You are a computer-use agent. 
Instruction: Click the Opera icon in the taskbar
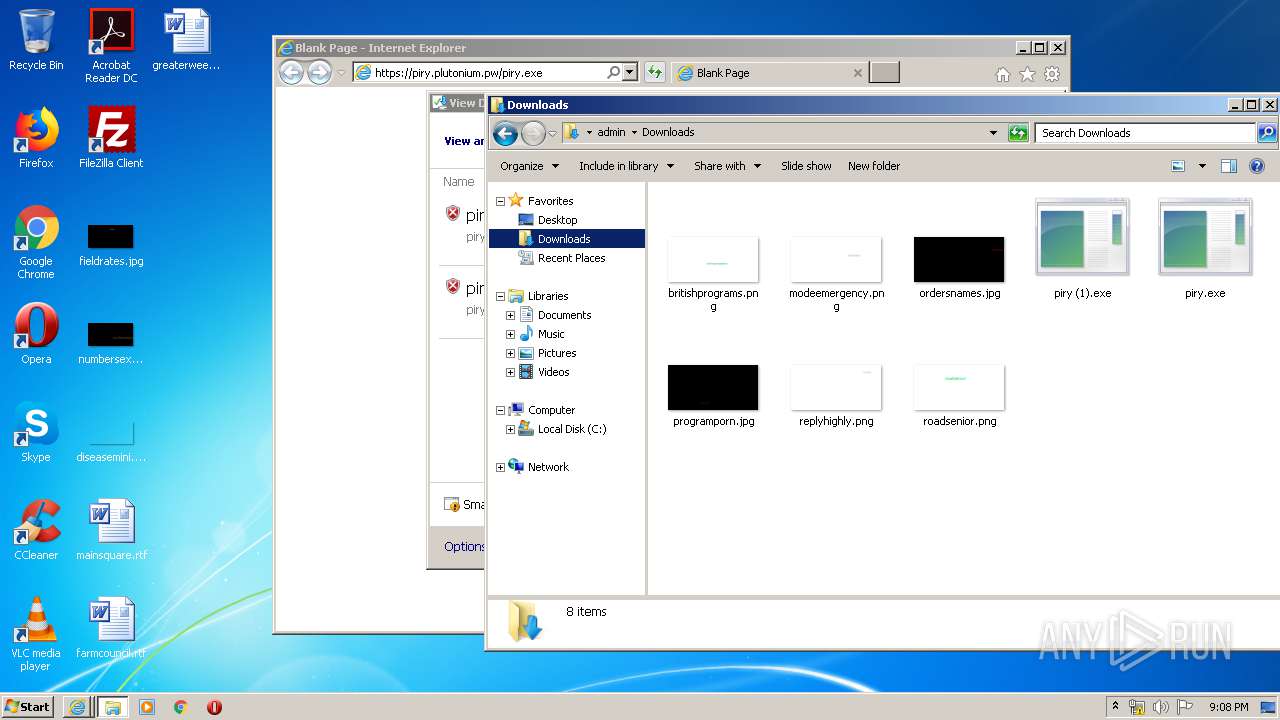point(214,707)
